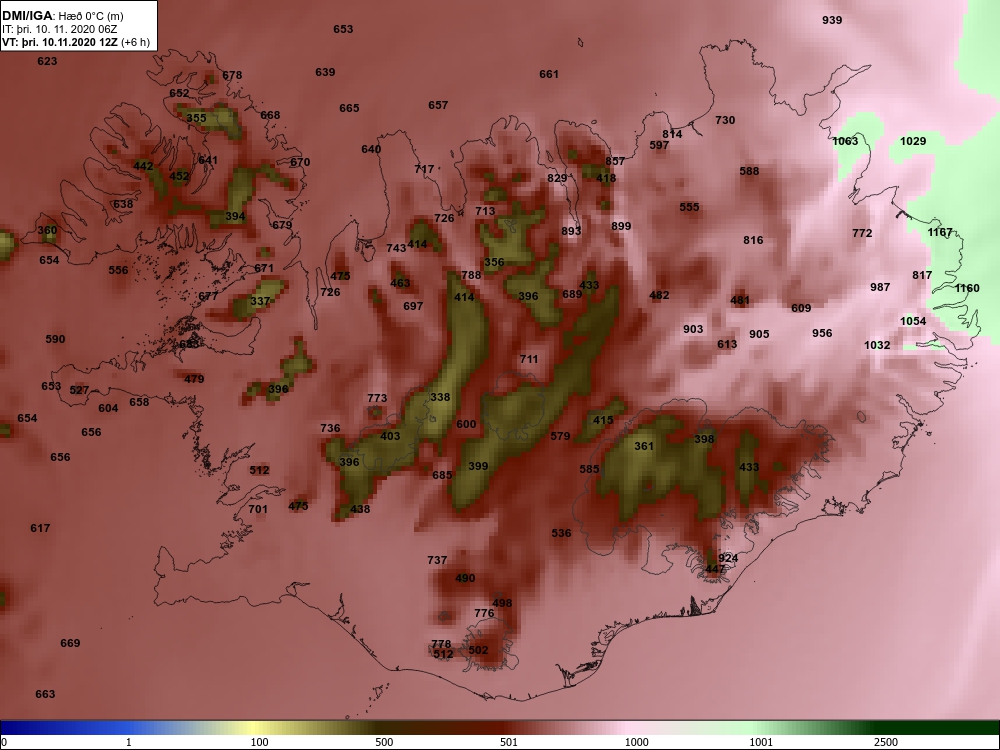1000x750 pixels.
Task: Click the 1167 value on the east coast
Action: [x=939, y=232]
